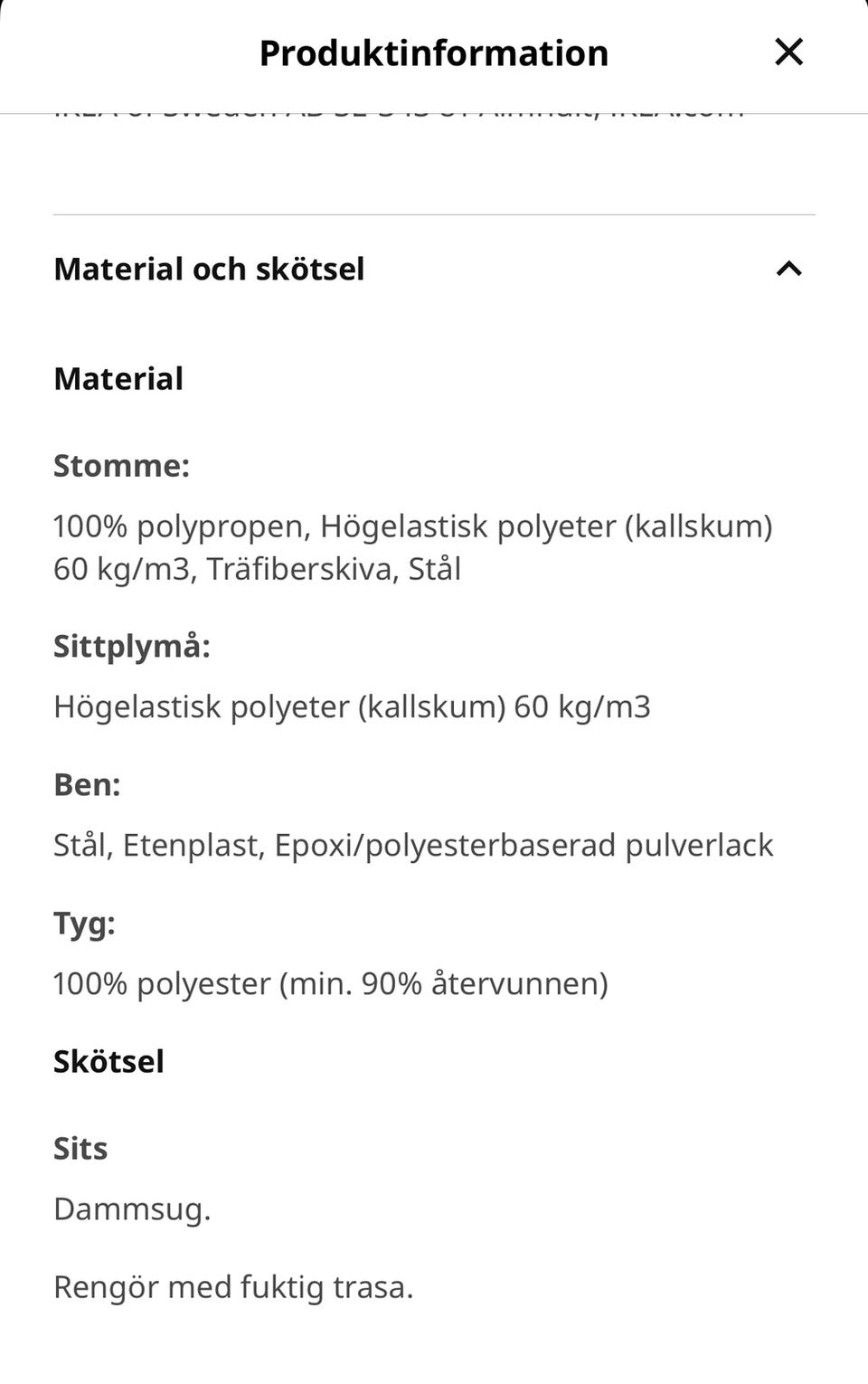This screenshot has height=1384, width=868.
Task: Click the seat cushion foam description text
Action: 352,706
